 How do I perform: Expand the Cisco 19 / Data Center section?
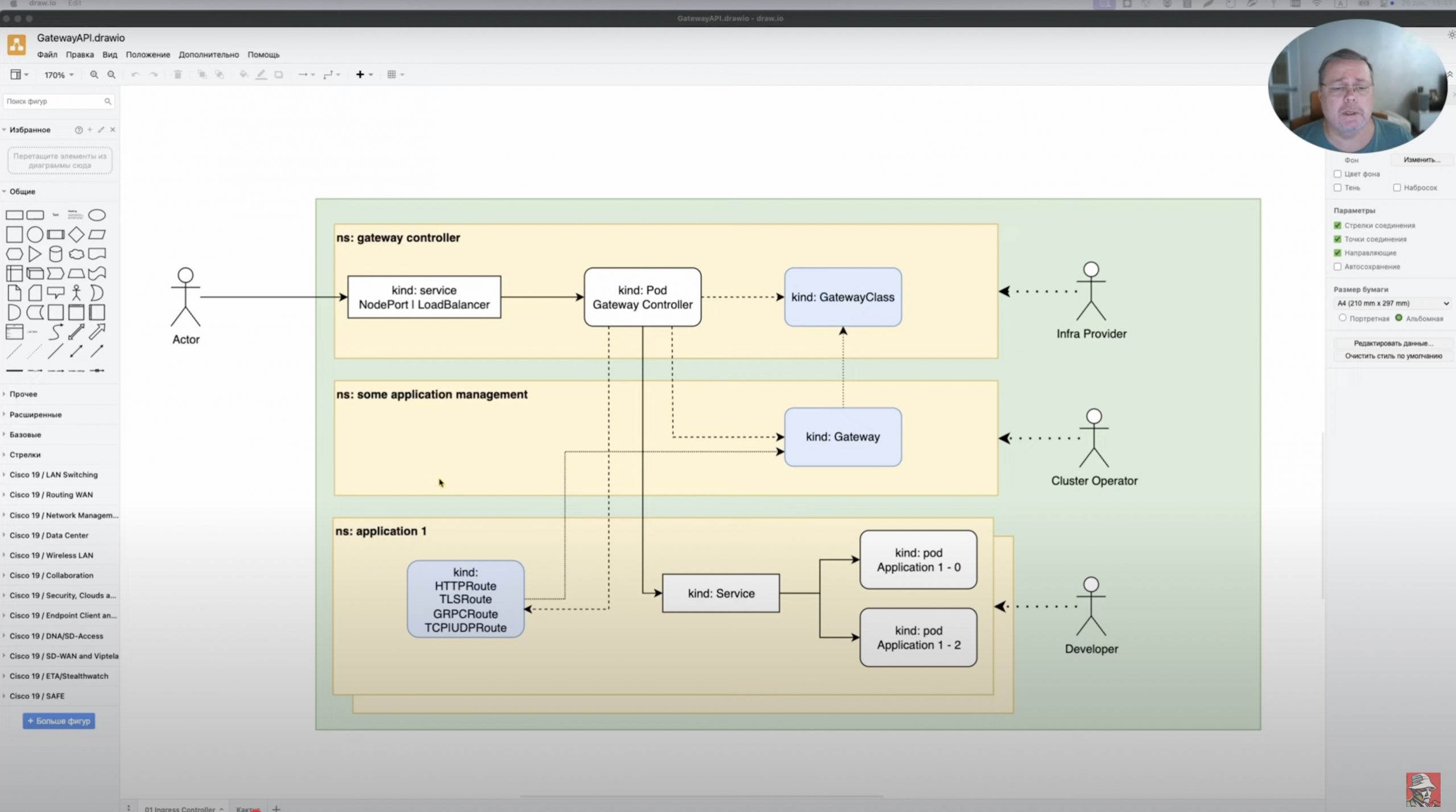49,535
